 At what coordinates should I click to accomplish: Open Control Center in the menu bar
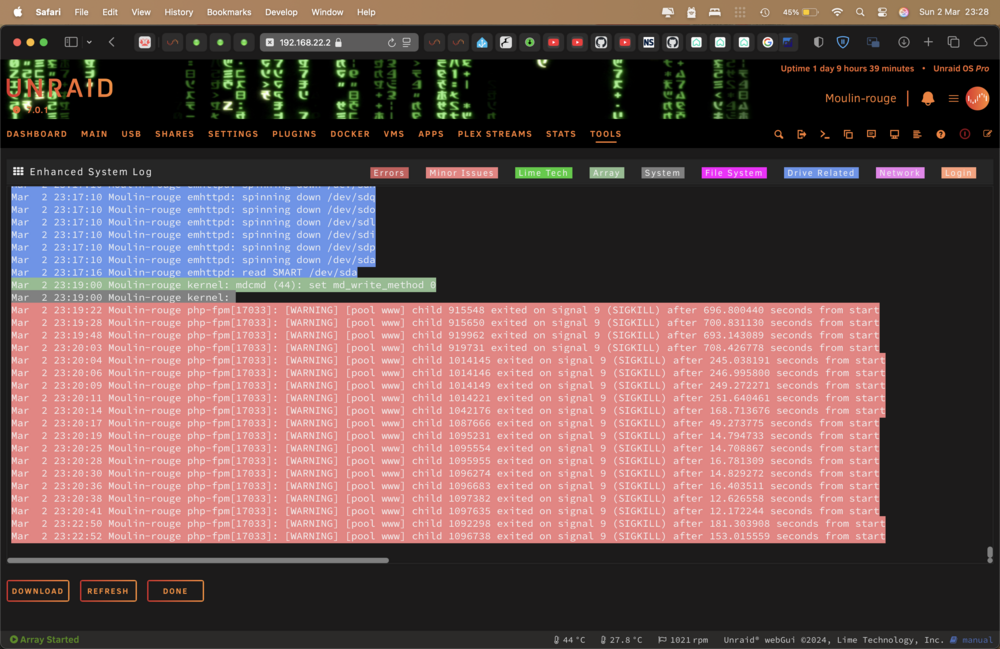click(x=882, y=12)
